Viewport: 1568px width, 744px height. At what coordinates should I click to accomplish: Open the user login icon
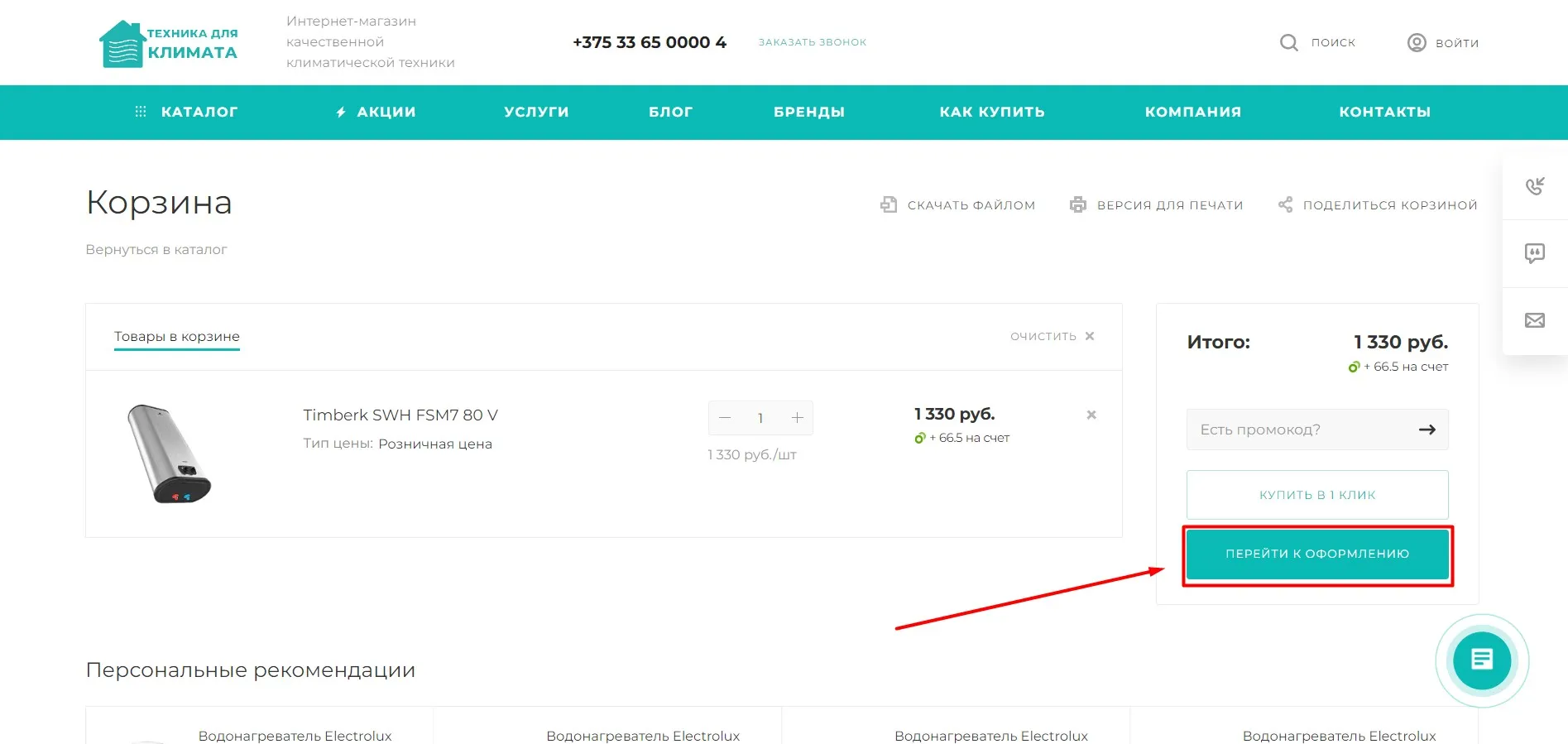pyautogui.click(x=1417, y=42)
